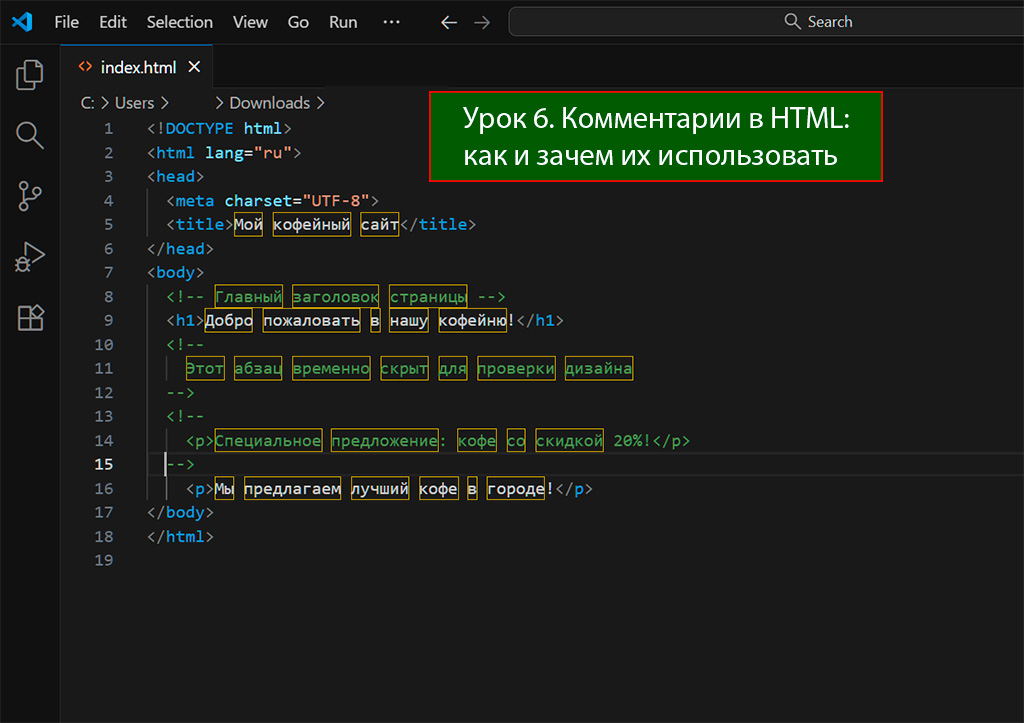Open the Extensions view
Viewport: 1024px width, 723px height.
click(x=30, y=318)
